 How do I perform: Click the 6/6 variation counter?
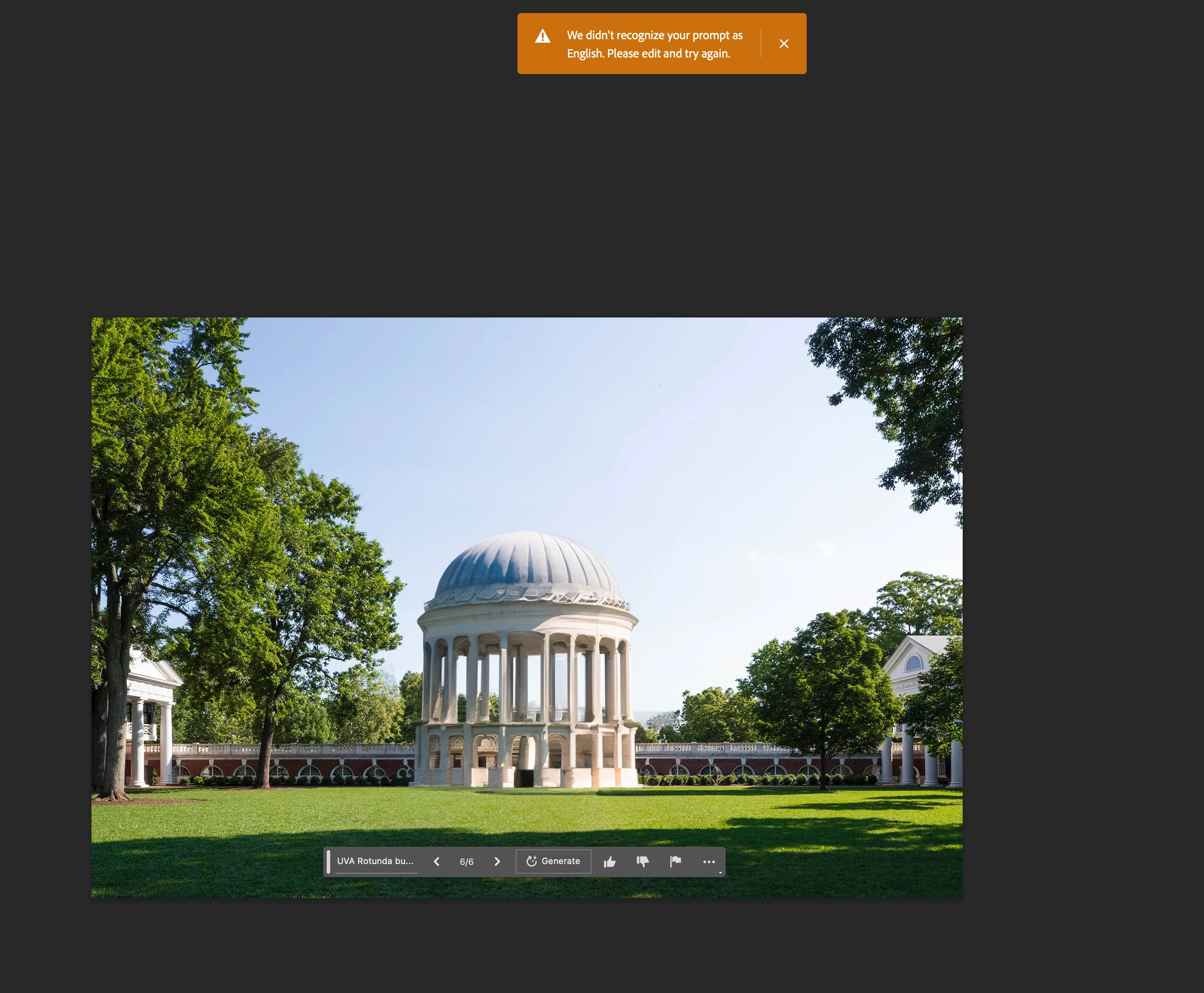pyautogui.click(x=467, y=862)
